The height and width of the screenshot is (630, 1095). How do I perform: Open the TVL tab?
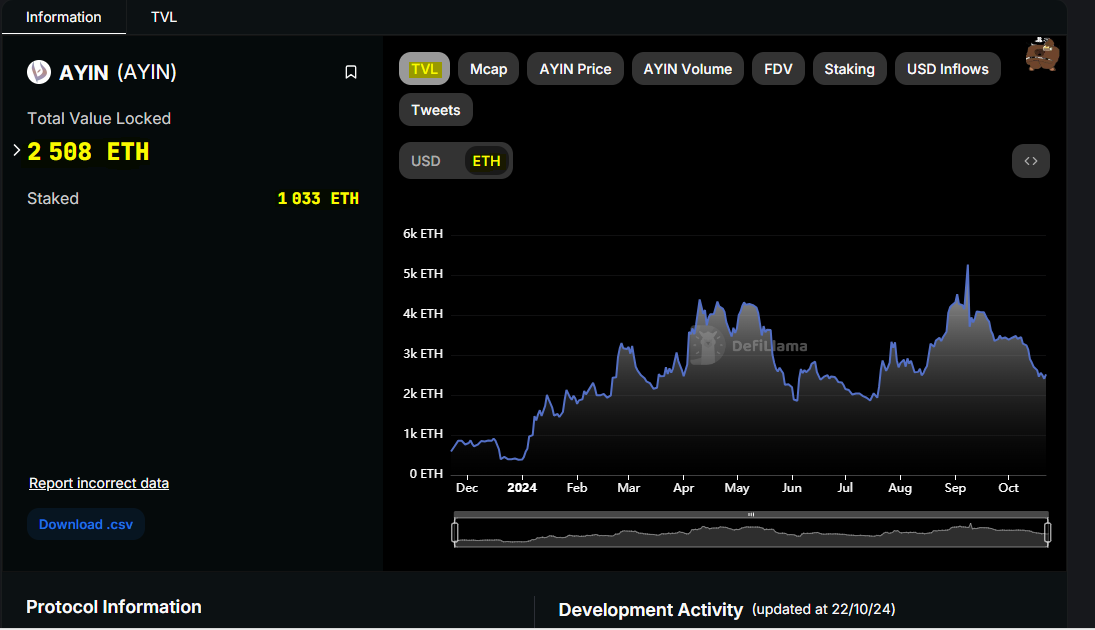click(x=164, y=17)
